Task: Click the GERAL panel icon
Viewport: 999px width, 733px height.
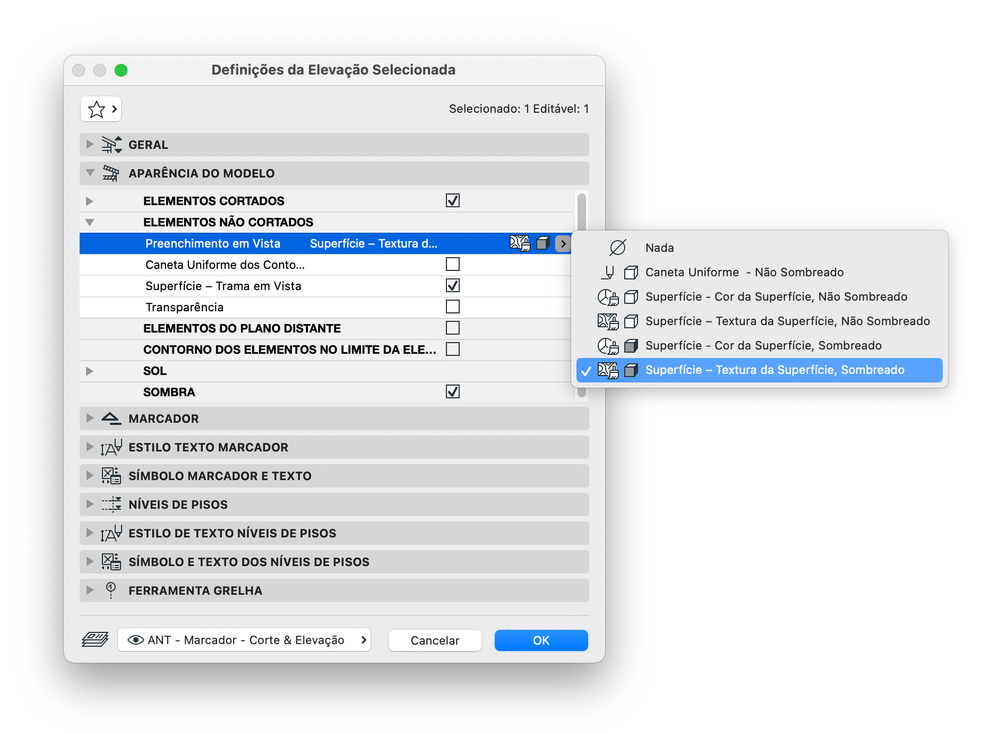Action: [111, 145]
